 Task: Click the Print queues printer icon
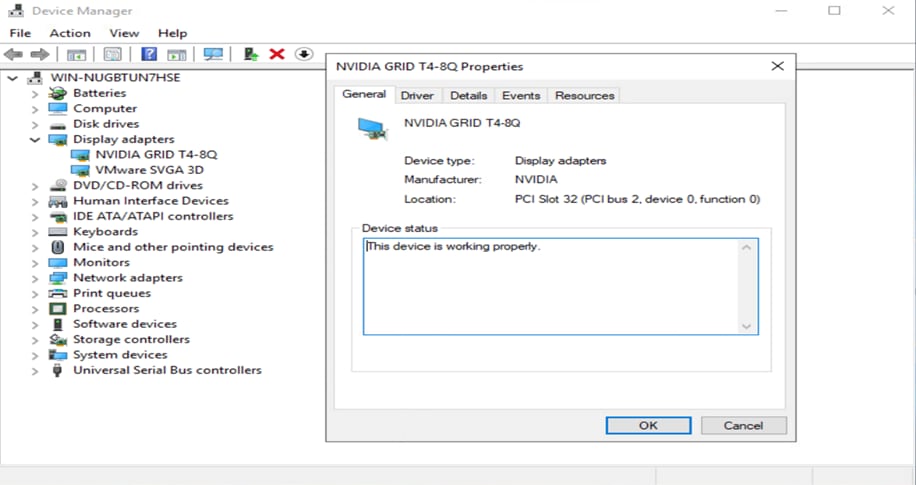(58, 293)
